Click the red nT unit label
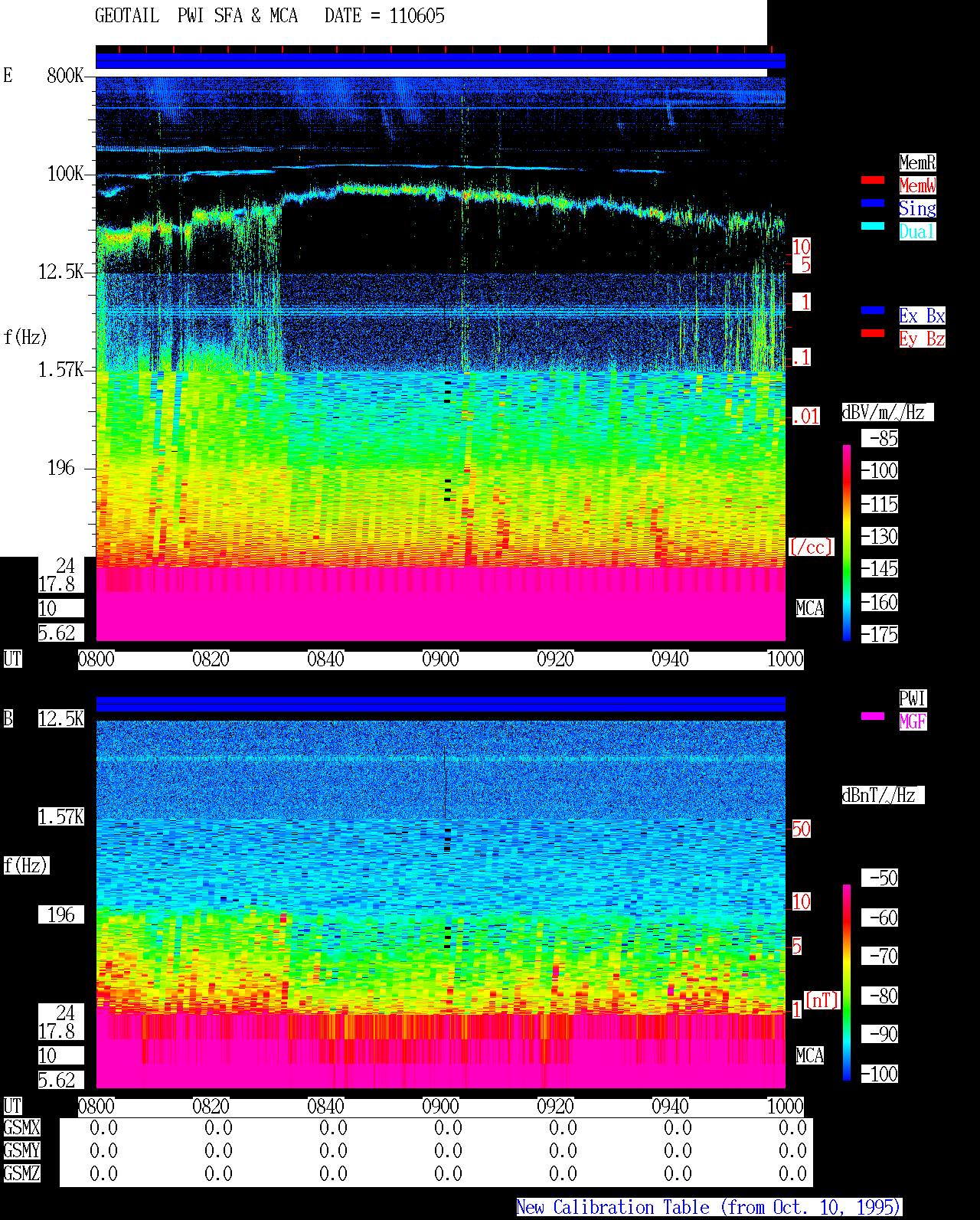Image resolution: width=980 pixels, height=1220 pixels. (x=822, y=1000)
